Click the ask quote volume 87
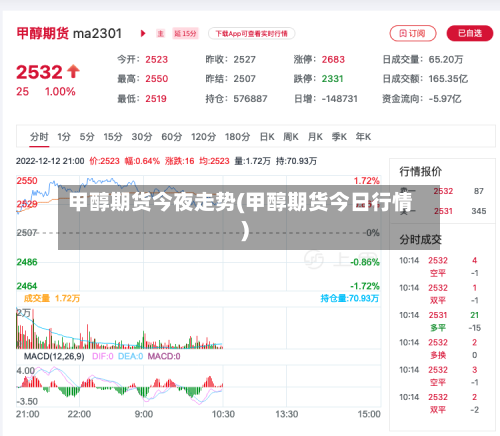The width and height of the screenshot is (500, 436). pos(479,191)
